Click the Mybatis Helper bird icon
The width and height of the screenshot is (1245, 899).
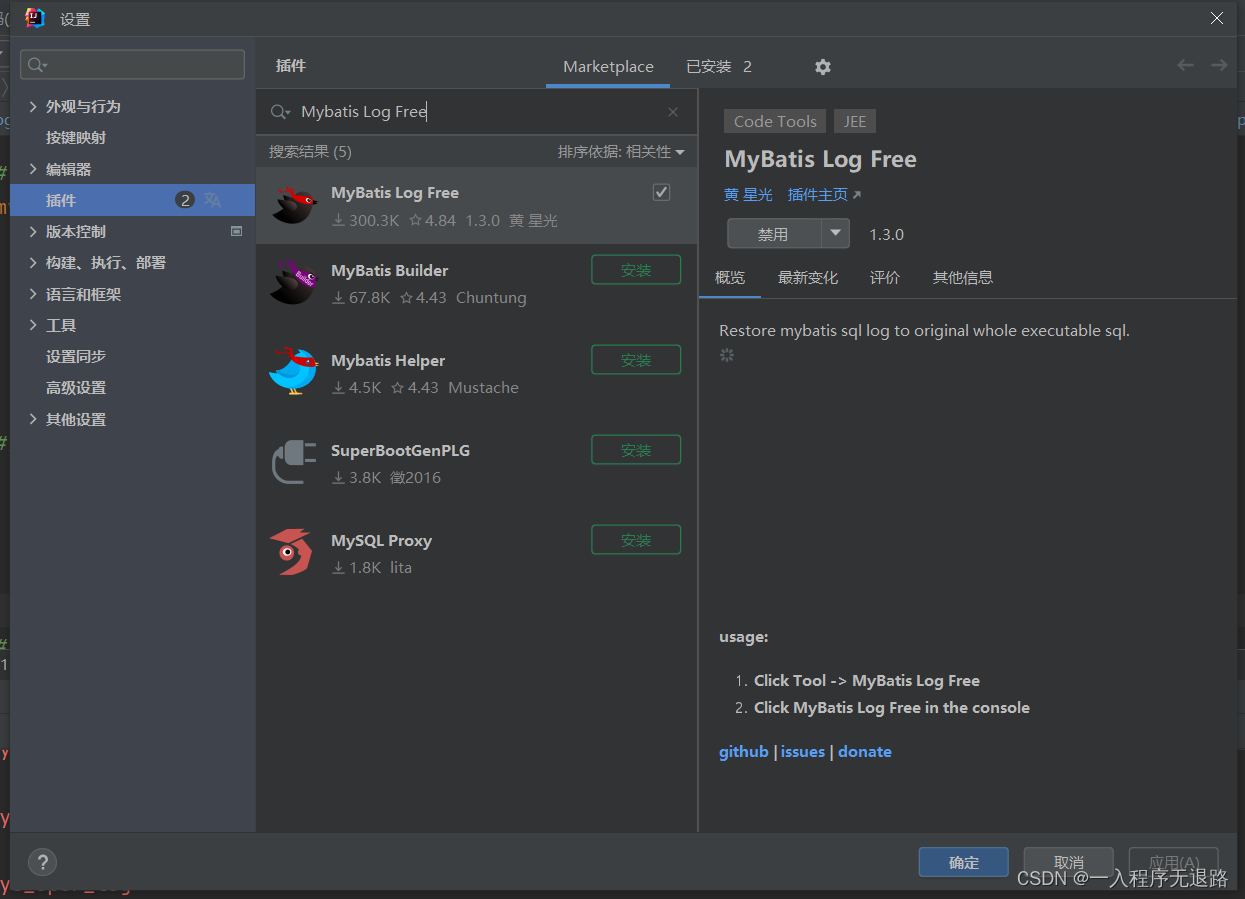[x=293, y=371]
